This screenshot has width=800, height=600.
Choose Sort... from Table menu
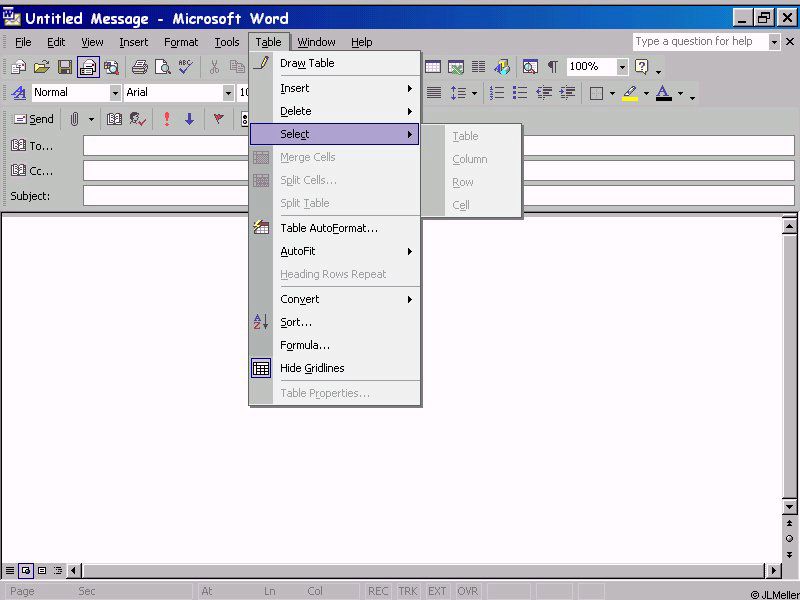(335, 322)
